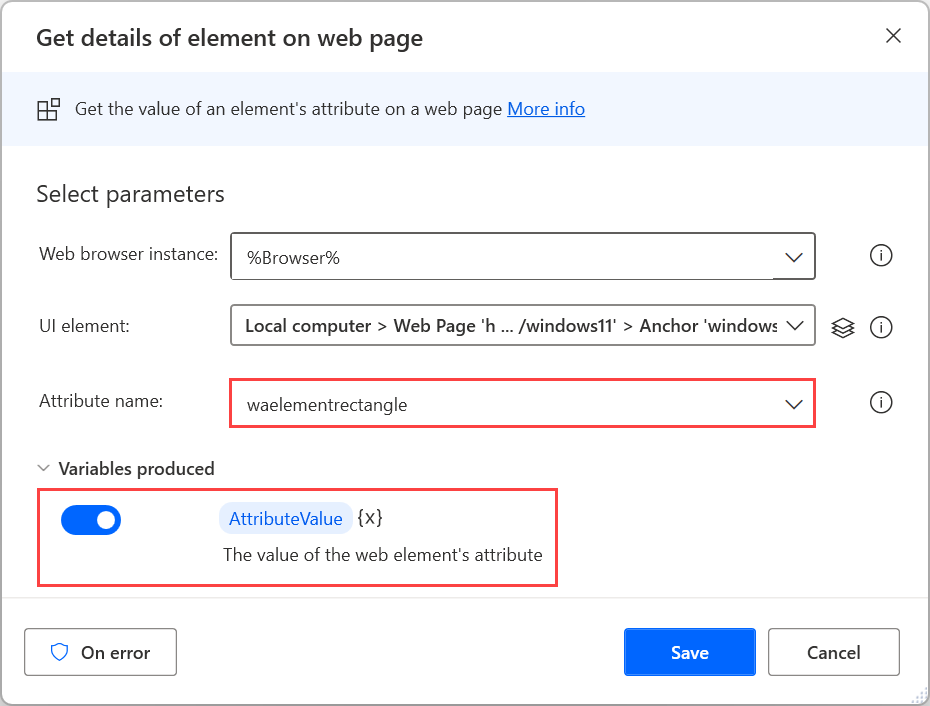Image resolution: width=930 pixels, height=706 pixels.
Task: Open the On error settings
Action: (x=100, y=652)
